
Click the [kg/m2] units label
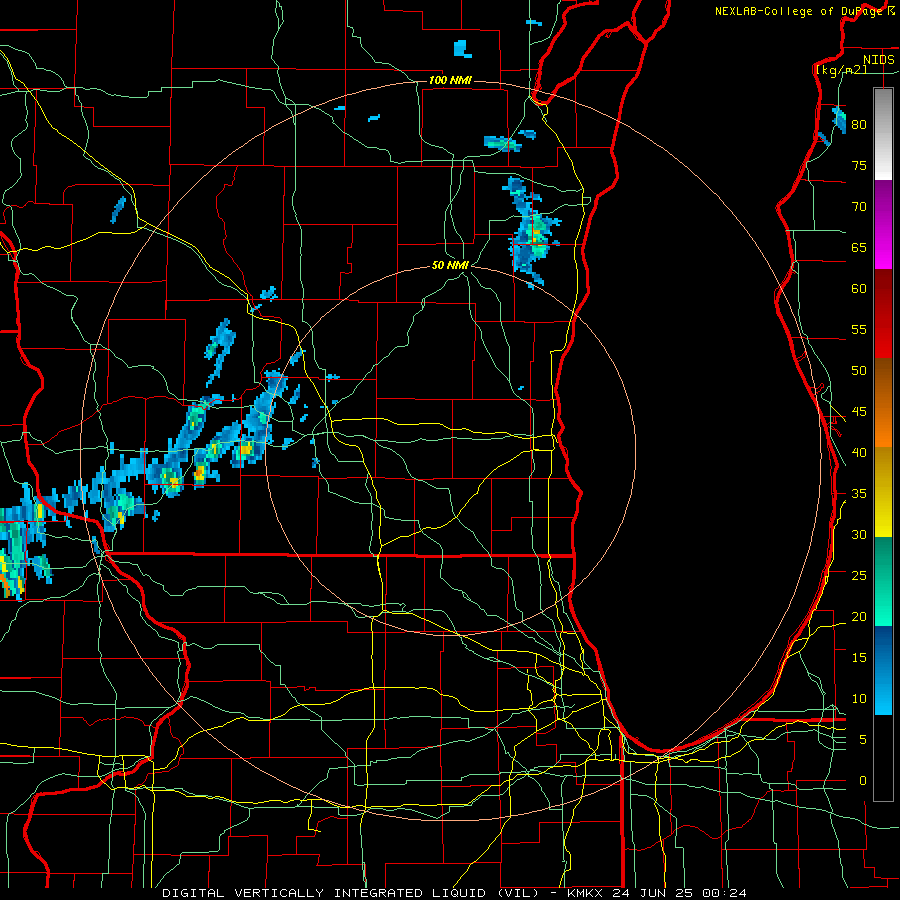(x=841, y=70)
